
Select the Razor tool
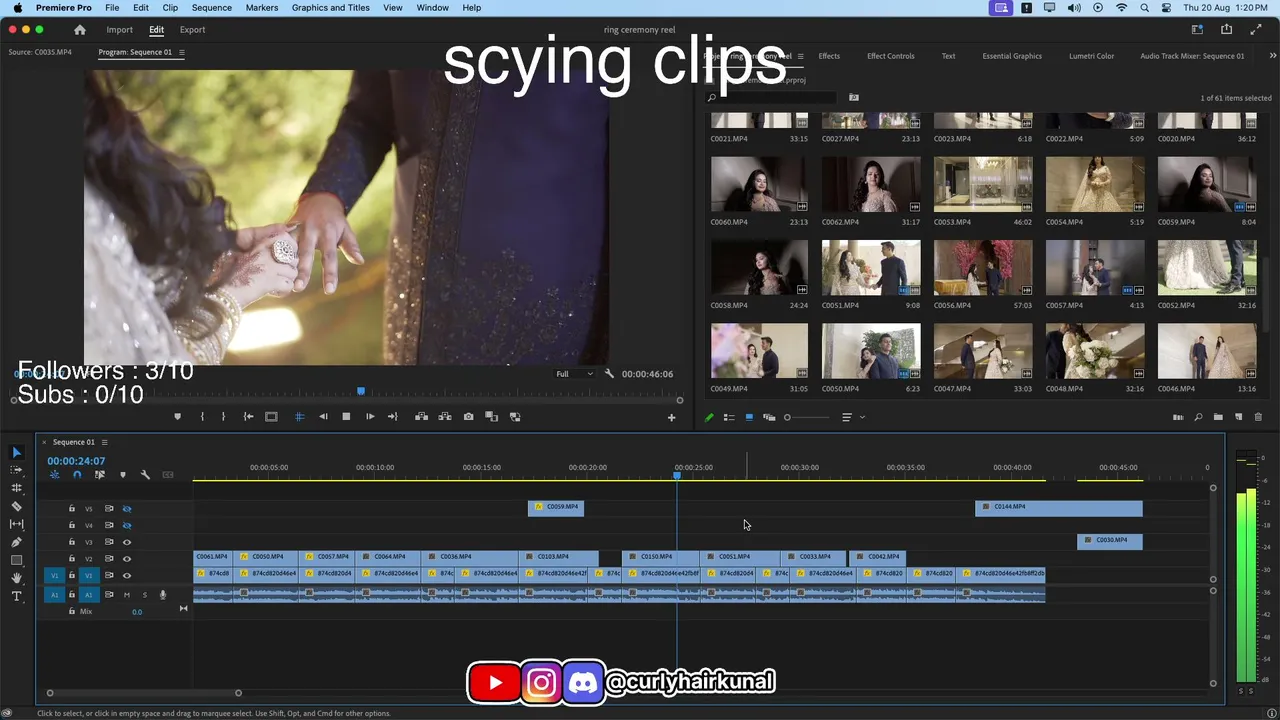[16, 506]
